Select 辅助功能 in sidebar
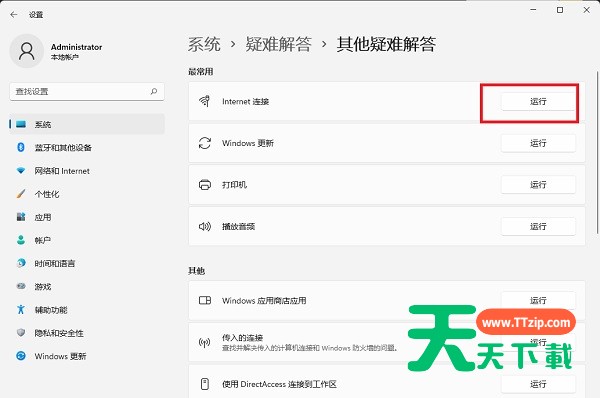 coord(87,310)
